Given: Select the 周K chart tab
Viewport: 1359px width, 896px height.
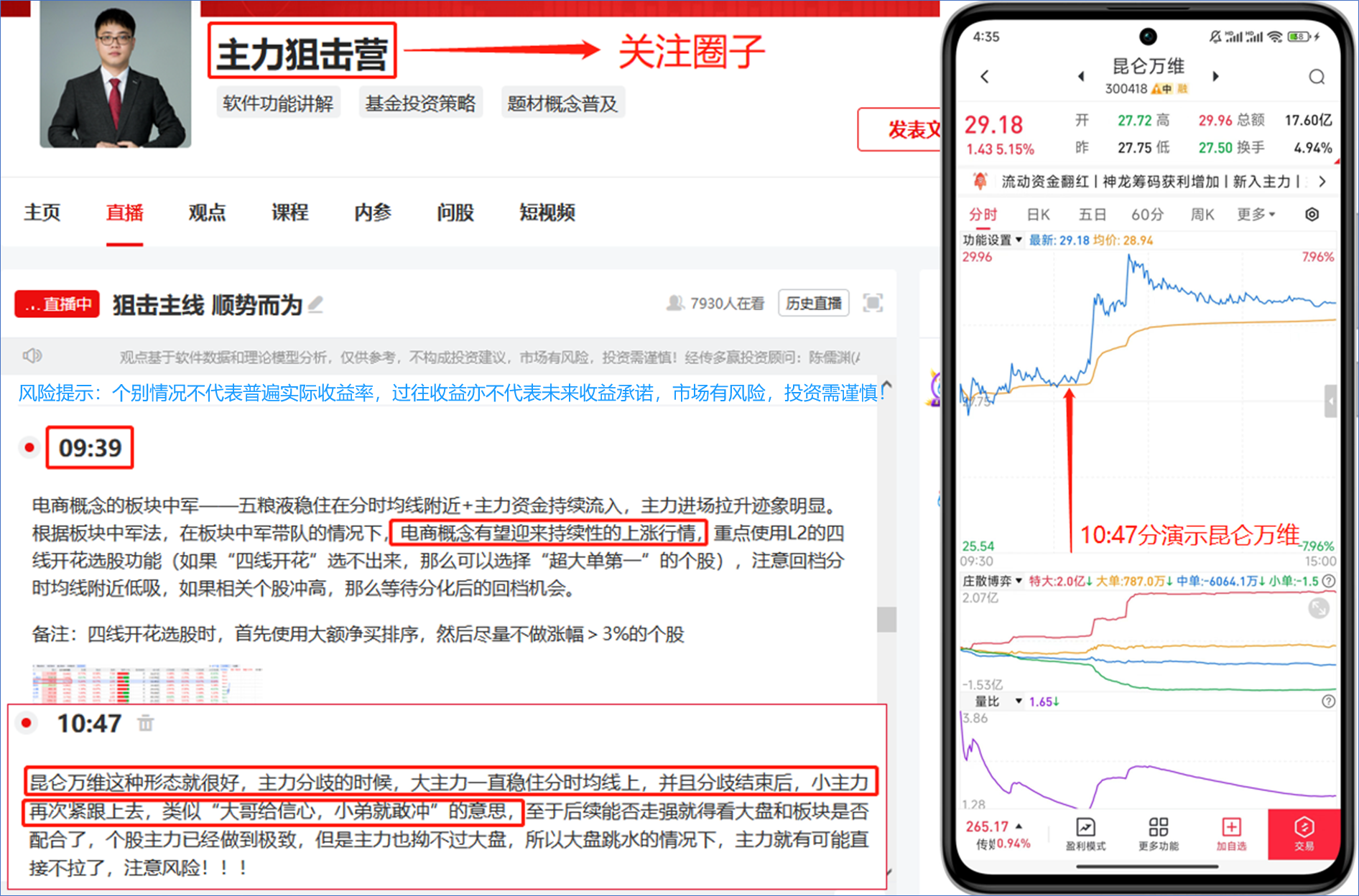Looking at the screenshot, I should (x=1202, y=215).
